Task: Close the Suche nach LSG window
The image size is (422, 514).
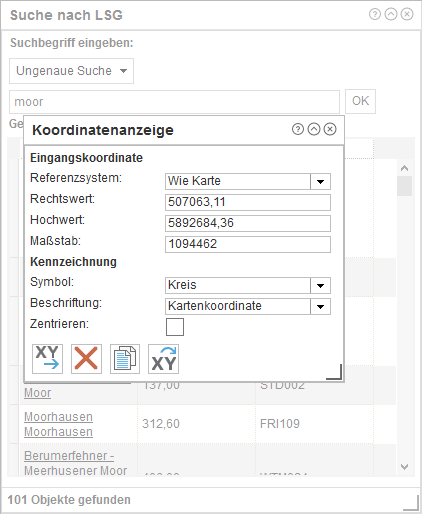Action: click(407, 14)
